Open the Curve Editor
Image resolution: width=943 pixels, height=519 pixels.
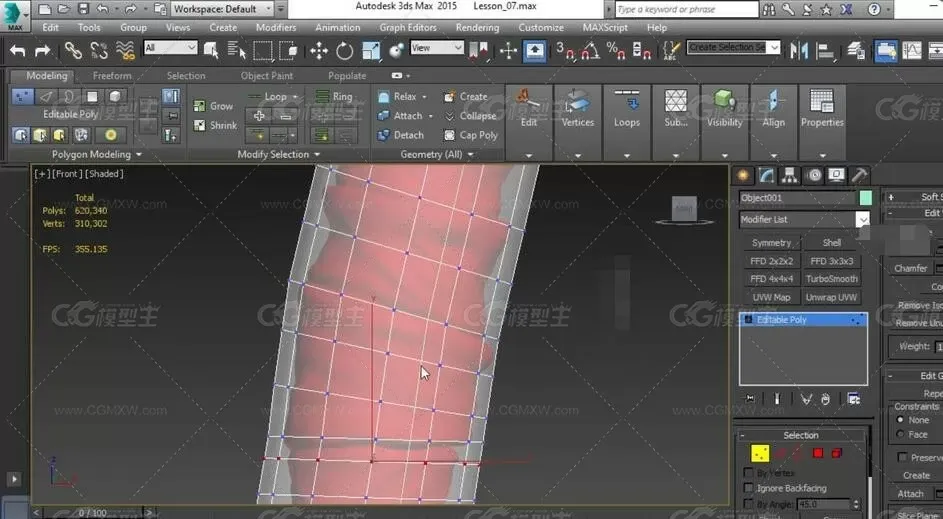[912, 51]
